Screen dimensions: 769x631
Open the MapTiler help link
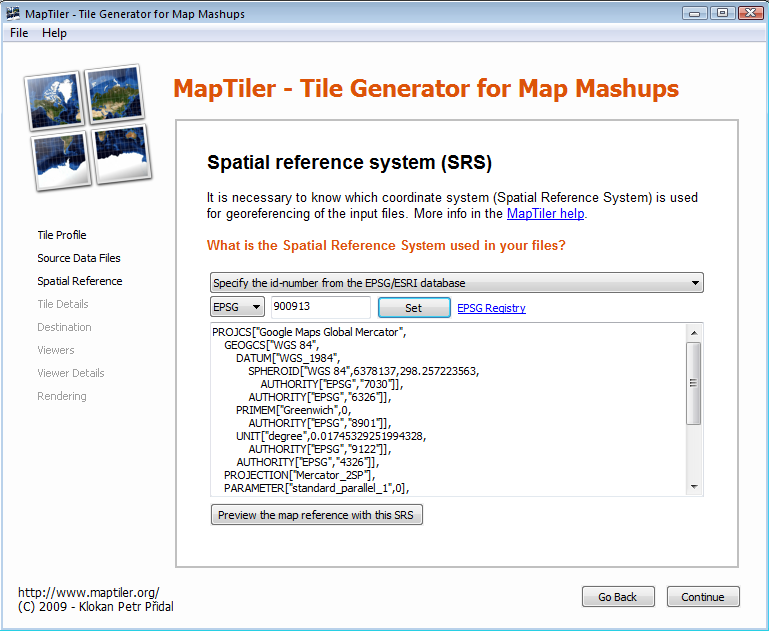click(545, 214)
